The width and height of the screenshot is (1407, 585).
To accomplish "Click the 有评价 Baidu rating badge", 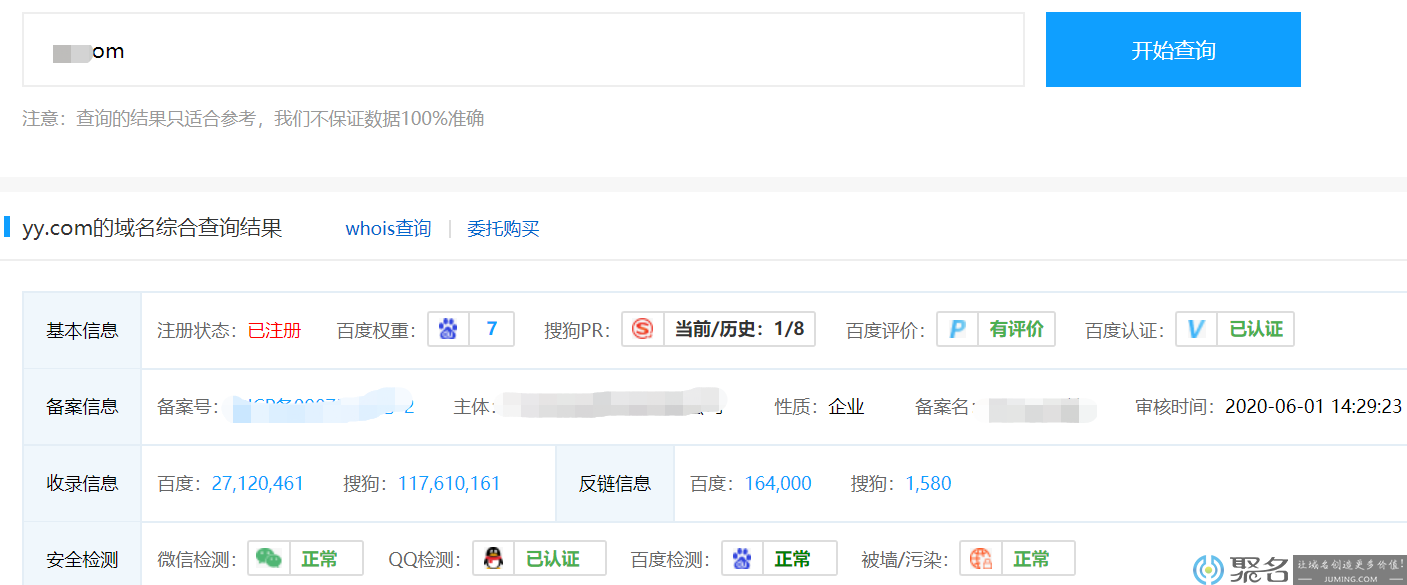I will 1015,329.
